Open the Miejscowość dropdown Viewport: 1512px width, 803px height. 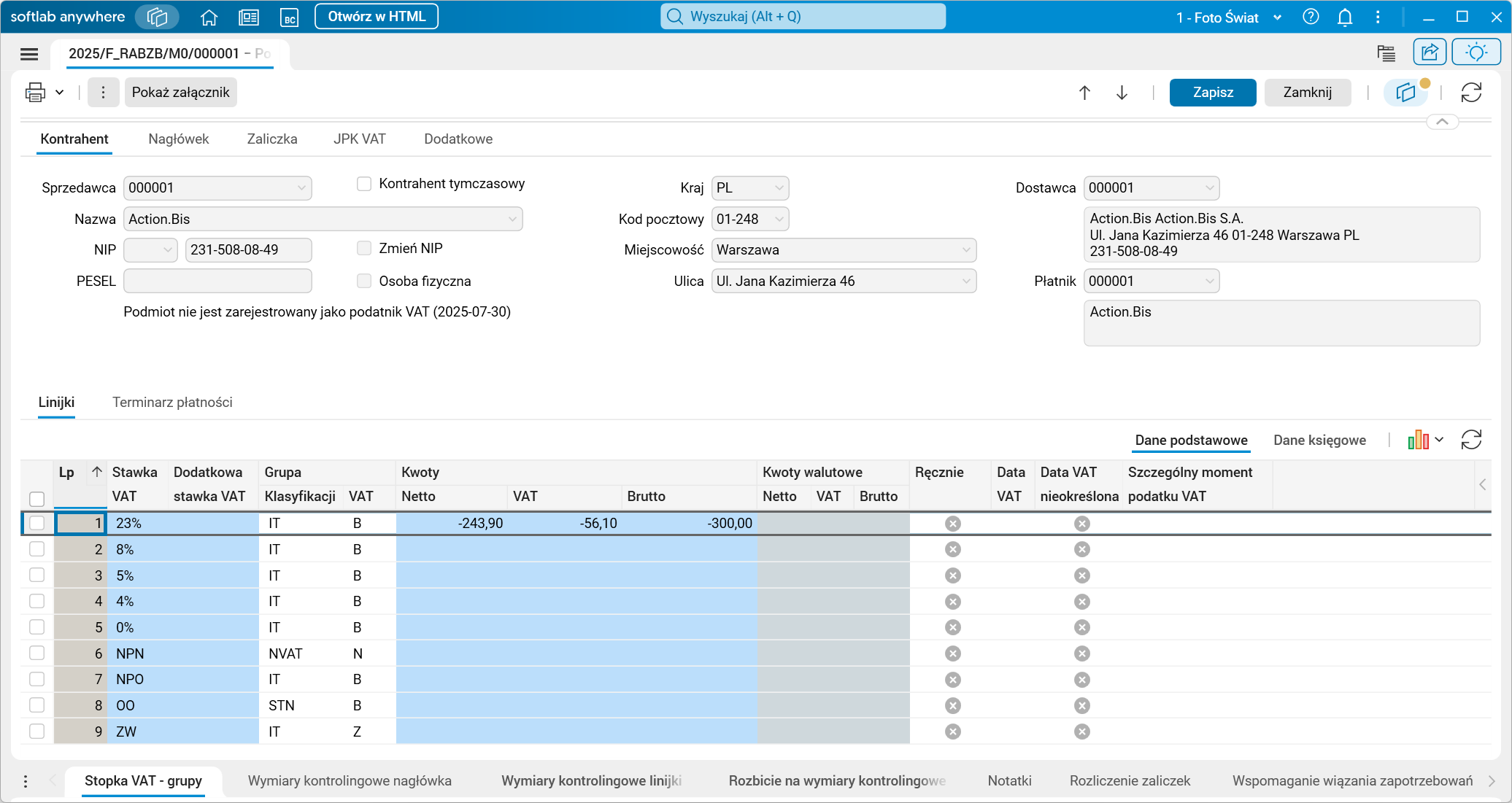[965, 250]
